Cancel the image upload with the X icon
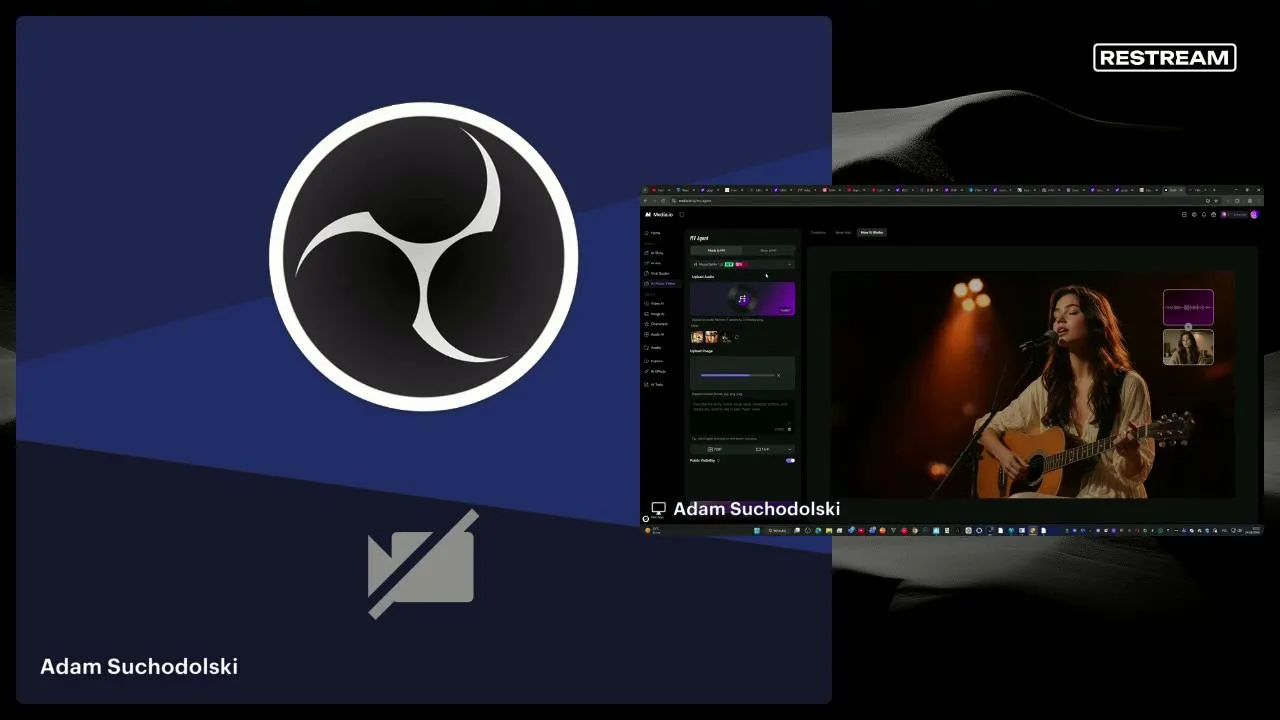 point(779,376)
